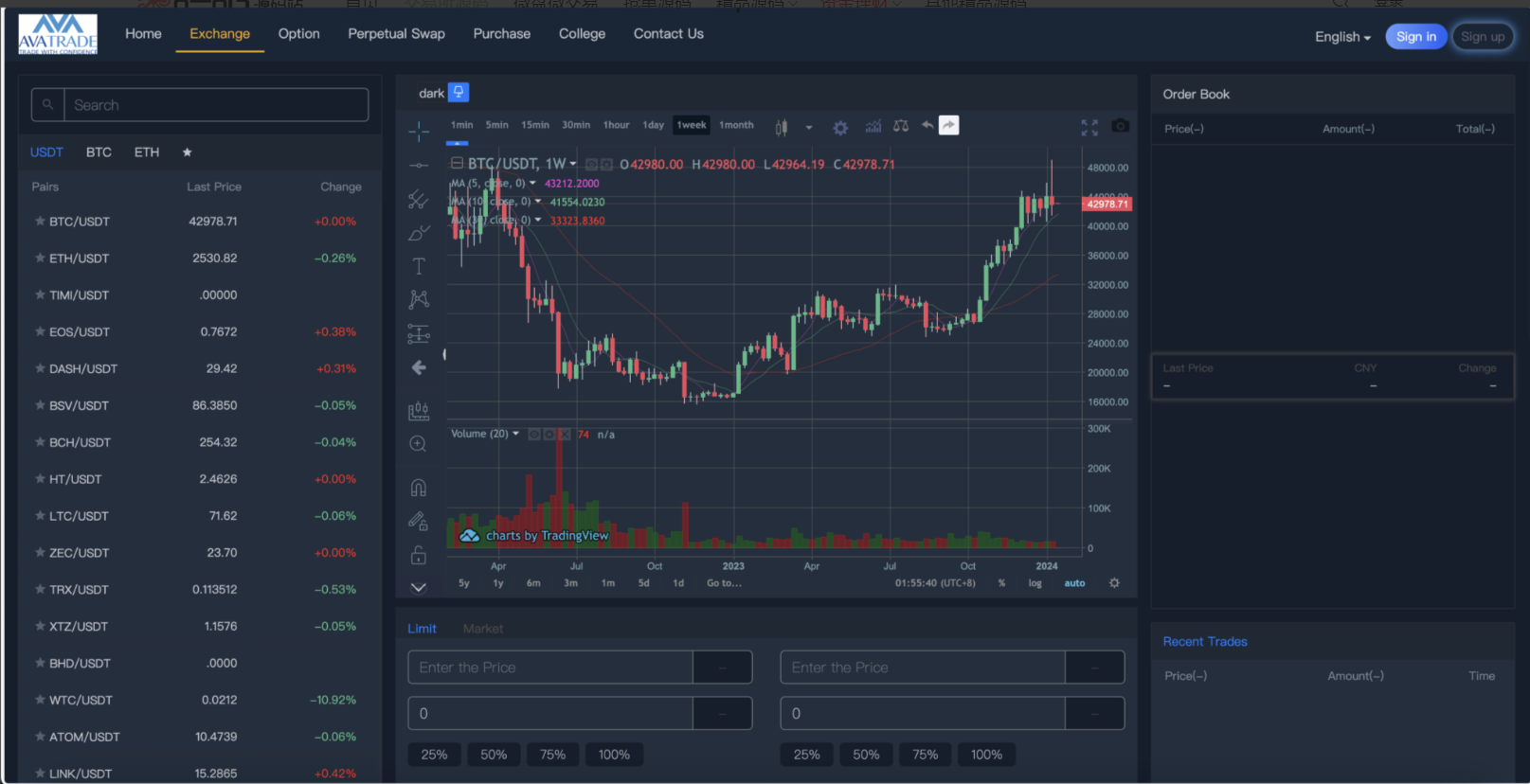Viewport: 1530px width, 784px height.
Task: Enter fullscreen chart mode
Action: [1089, 127]
